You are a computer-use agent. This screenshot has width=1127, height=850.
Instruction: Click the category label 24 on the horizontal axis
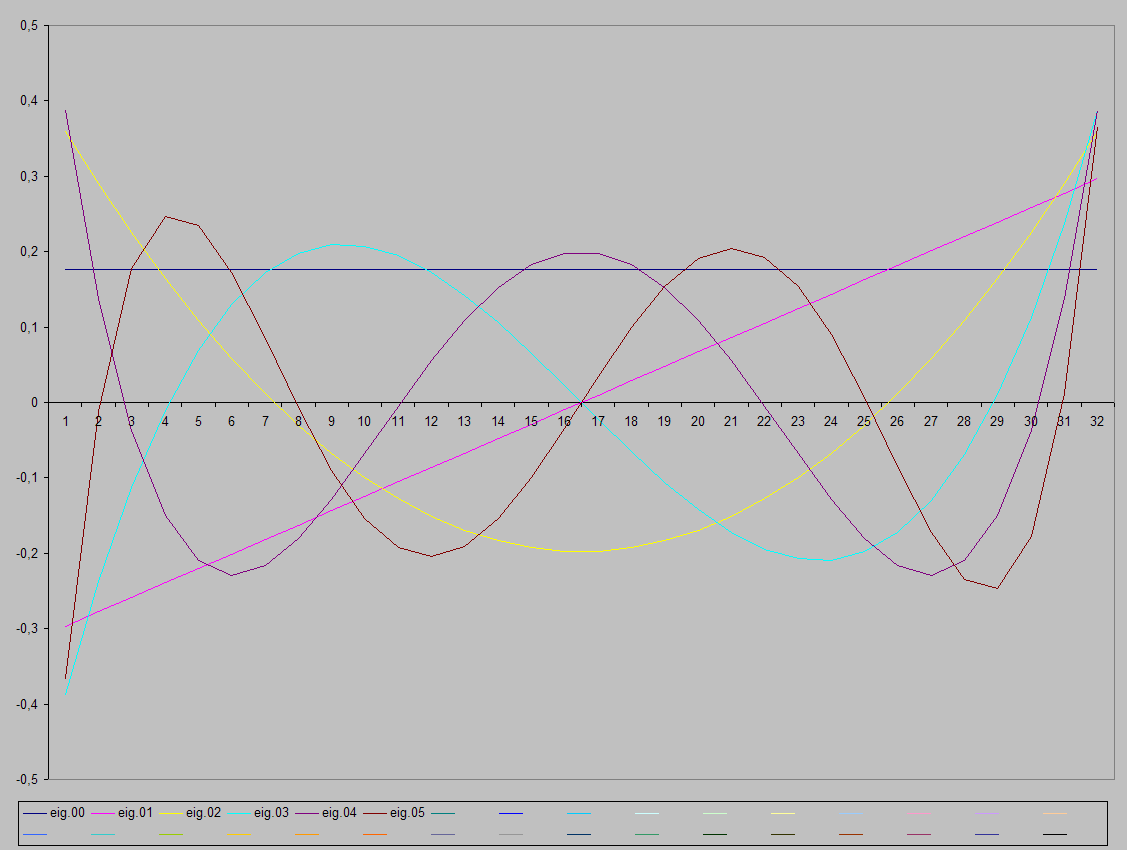831,422
